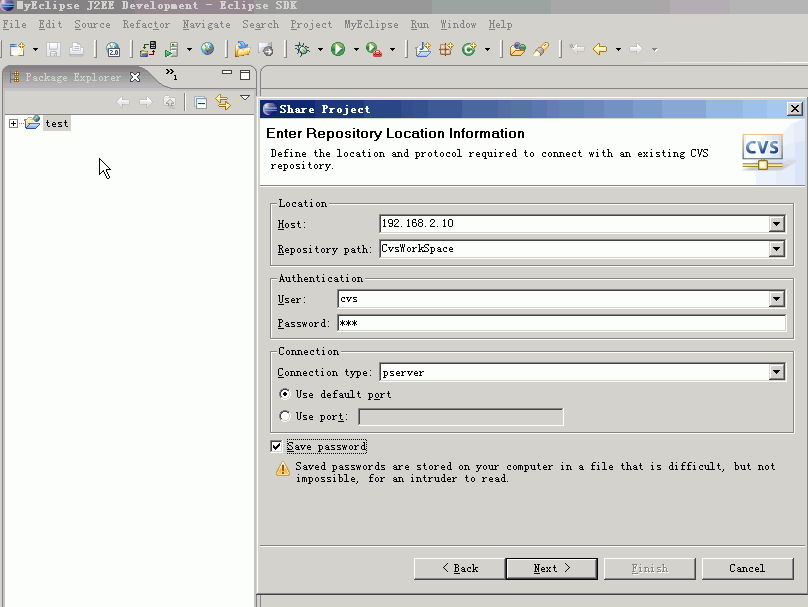Viewport: 808px width, 607px height.
Task: Open the Debug dropdown arrow
Action: 320,49
